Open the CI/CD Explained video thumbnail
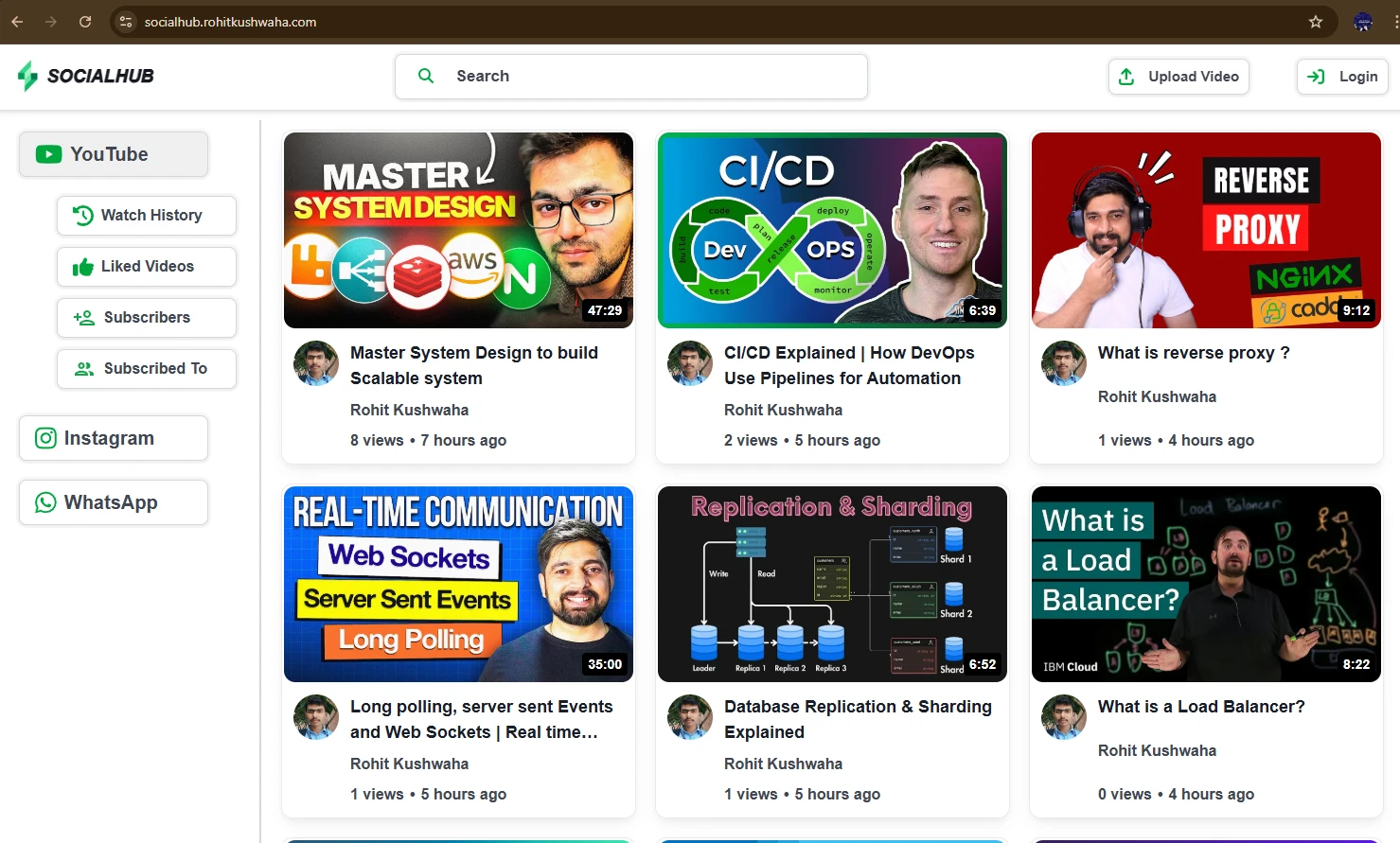Image resolution: width=1400 pixels, height=843 pixels. pos(831,230)
